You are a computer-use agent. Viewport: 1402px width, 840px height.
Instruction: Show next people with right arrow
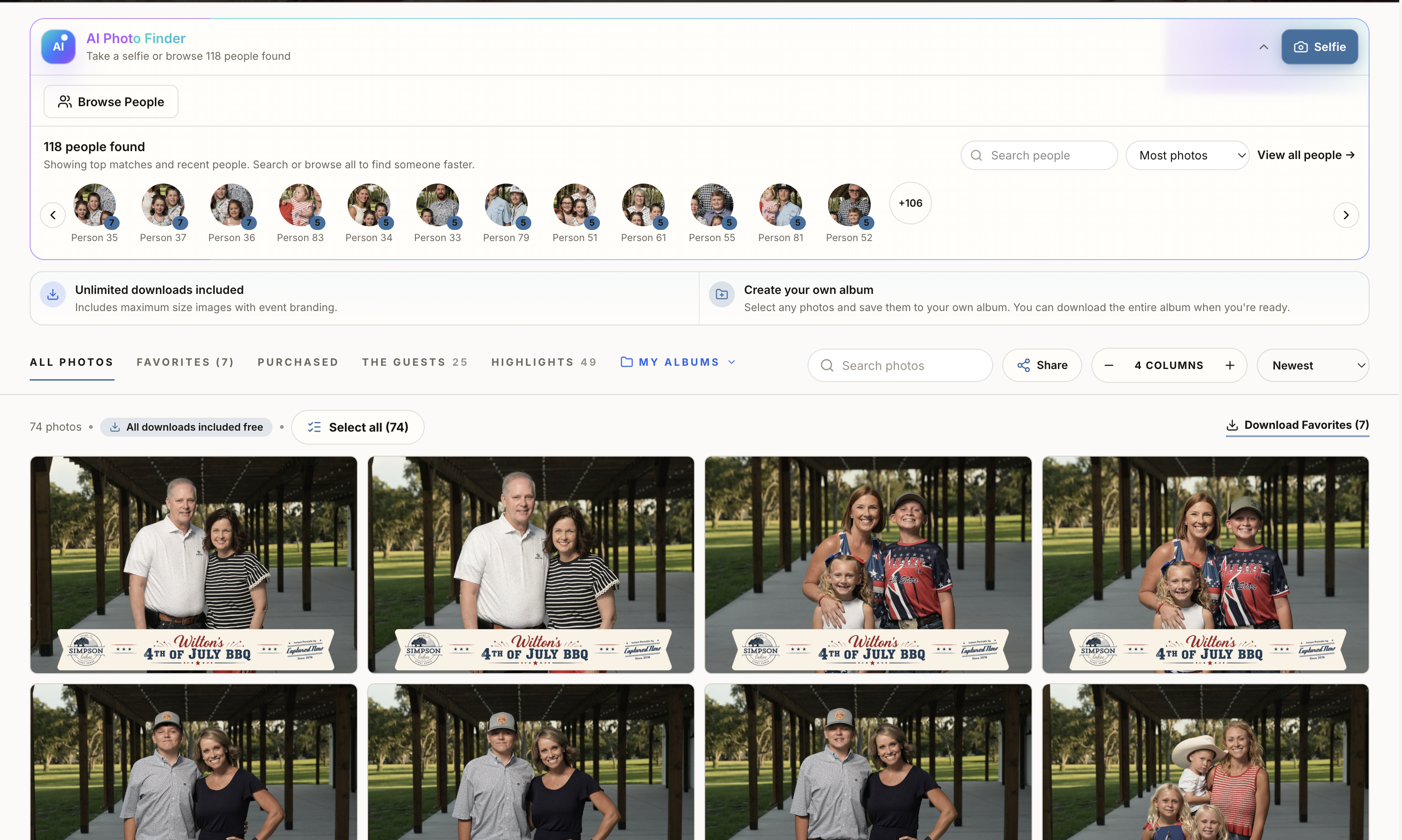click(1346, 215)
